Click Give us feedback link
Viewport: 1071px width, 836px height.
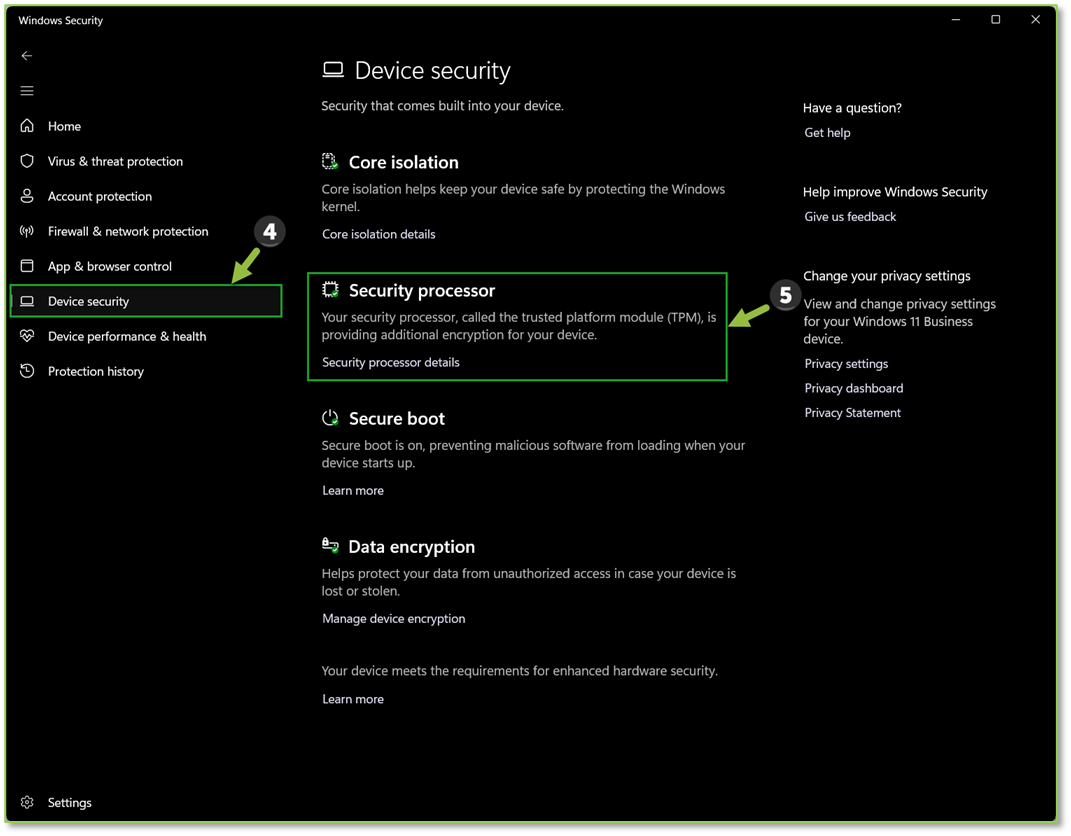pos(849,216)
